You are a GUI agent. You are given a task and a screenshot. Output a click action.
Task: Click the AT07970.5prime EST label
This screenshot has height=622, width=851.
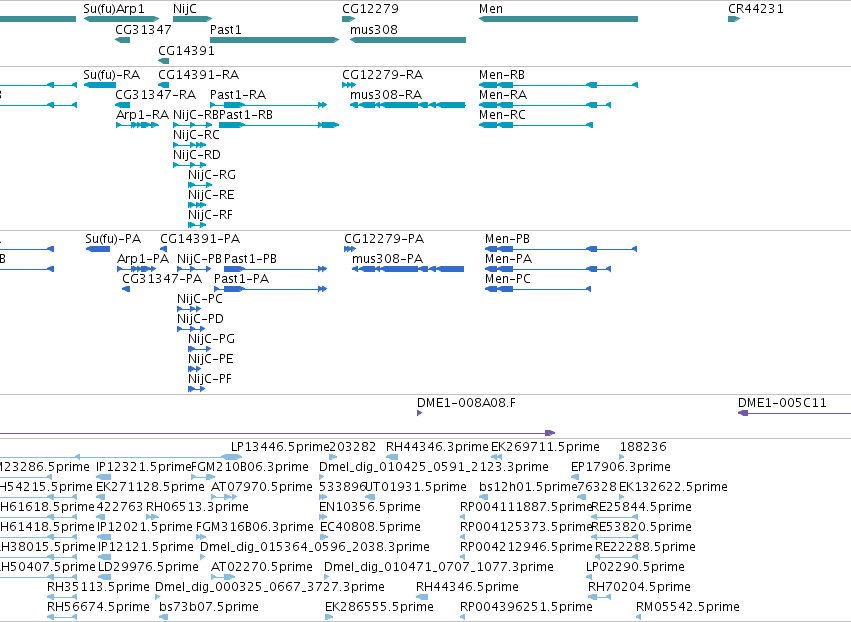tap(262, 487)
